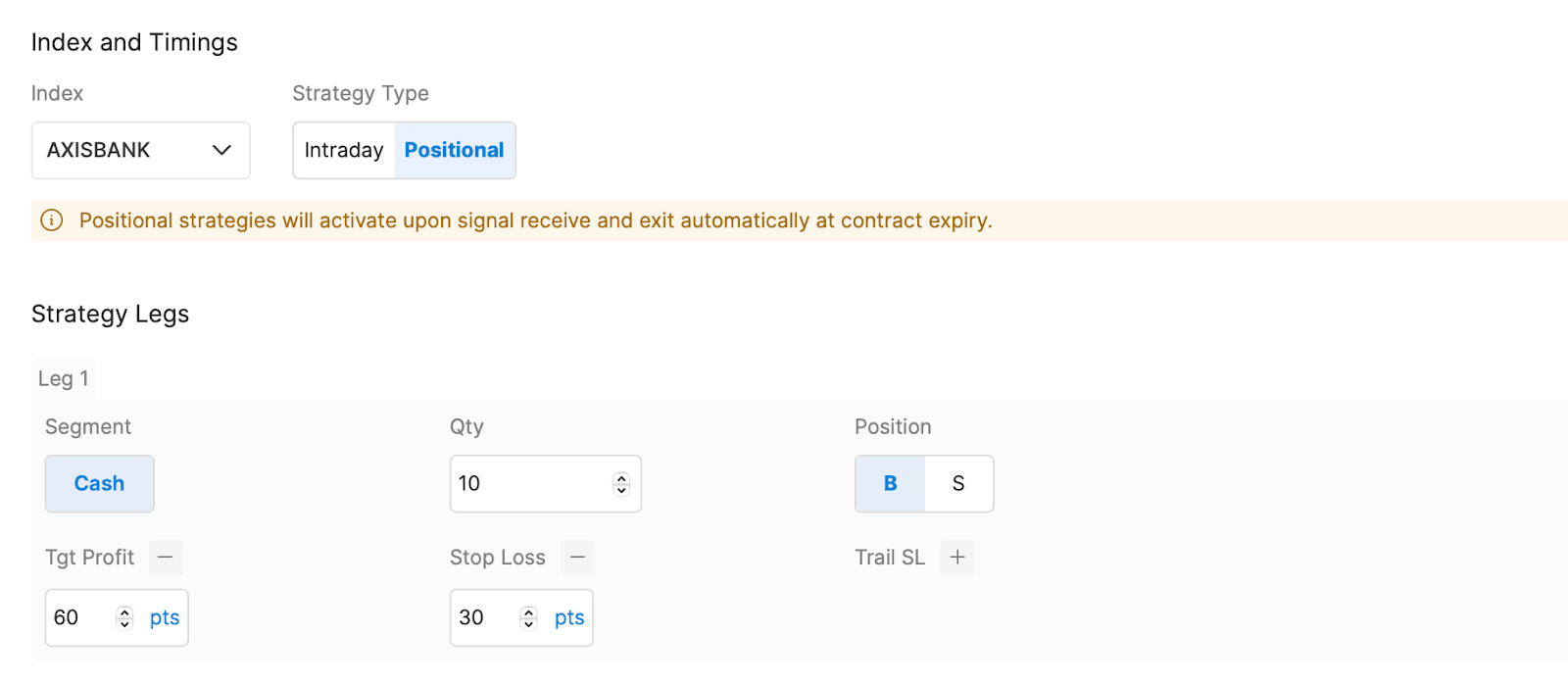Select Positional strategy type

[453, 150]
